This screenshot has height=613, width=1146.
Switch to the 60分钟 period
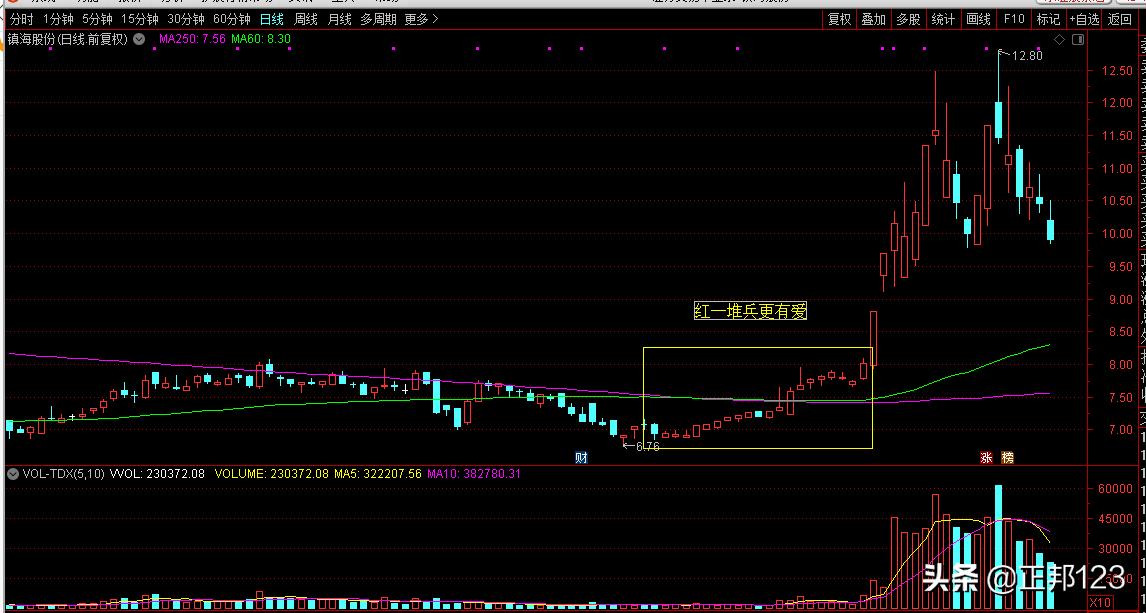point(232,20)
